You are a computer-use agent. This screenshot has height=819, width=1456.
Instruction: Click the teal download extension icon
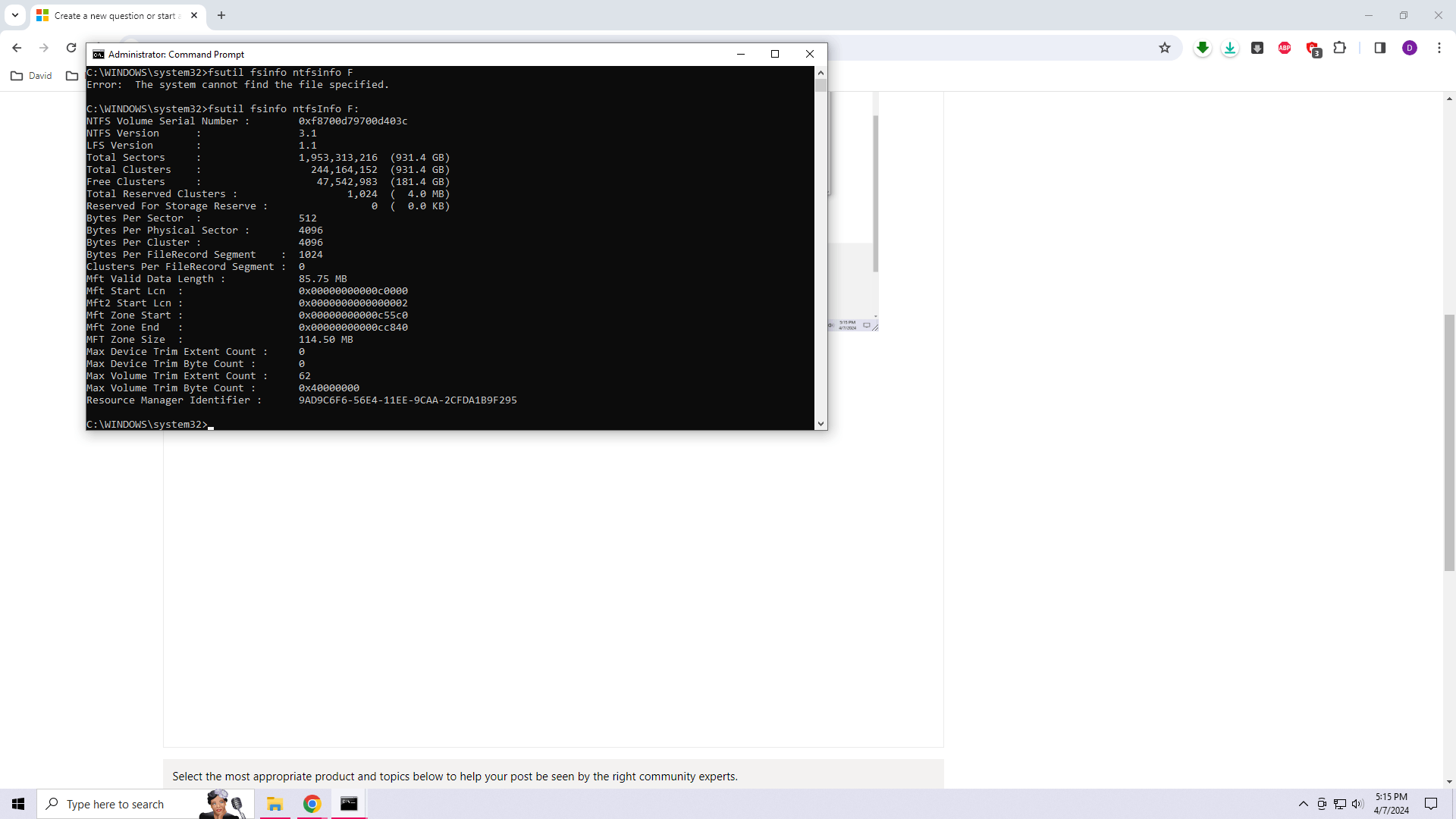coord(1230,48)
